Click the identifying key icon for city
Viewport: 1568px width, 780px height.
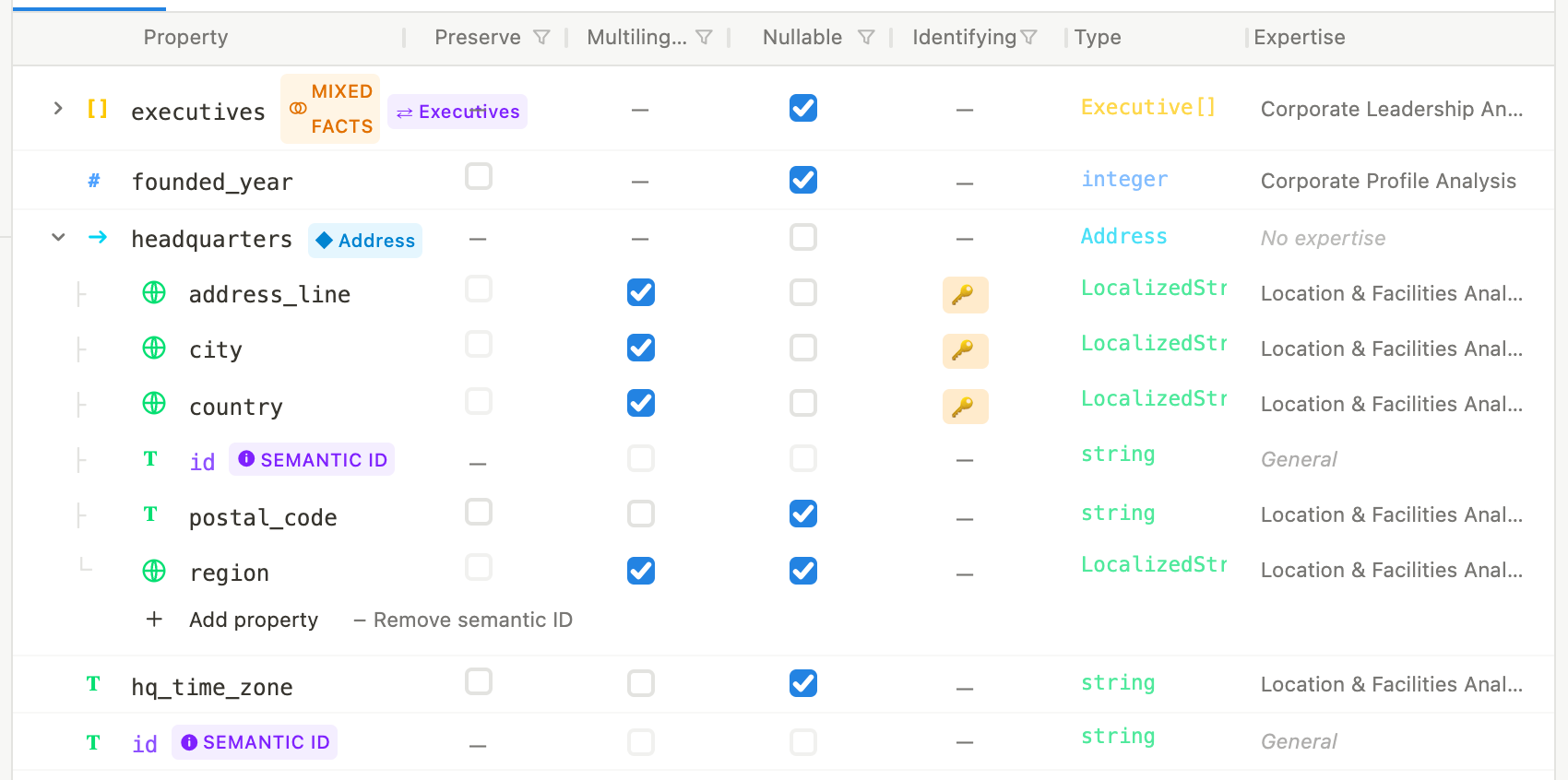(965, 350)
